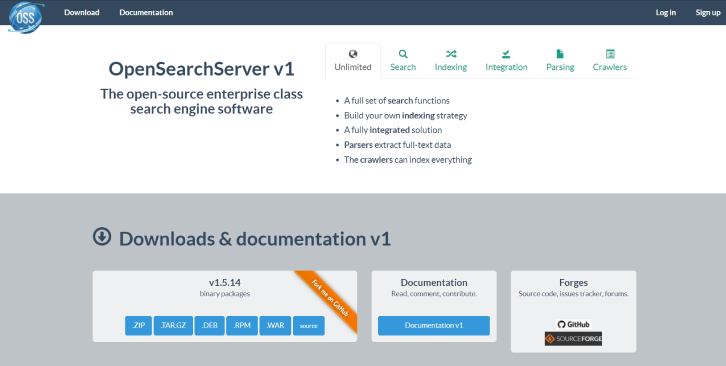
Task: Click the 'binary packages' caption
Action: click(x=225, y=294)
